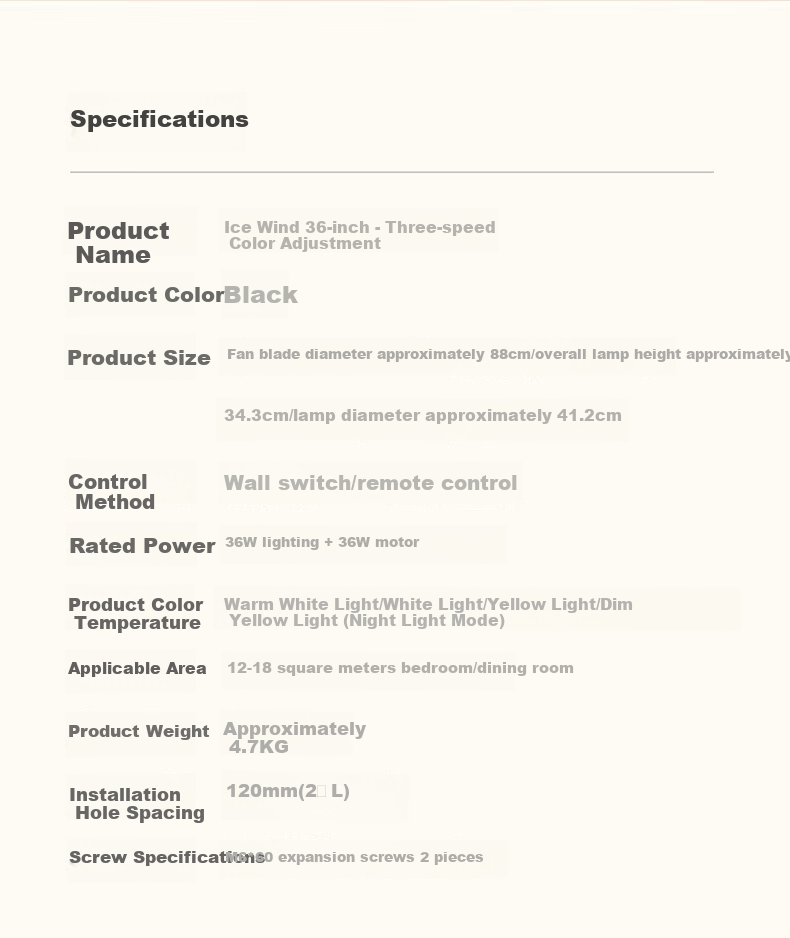Click the Warm White Light color temperature text
This screenshot has width=790, height=938.
click(x=428, y=612)
